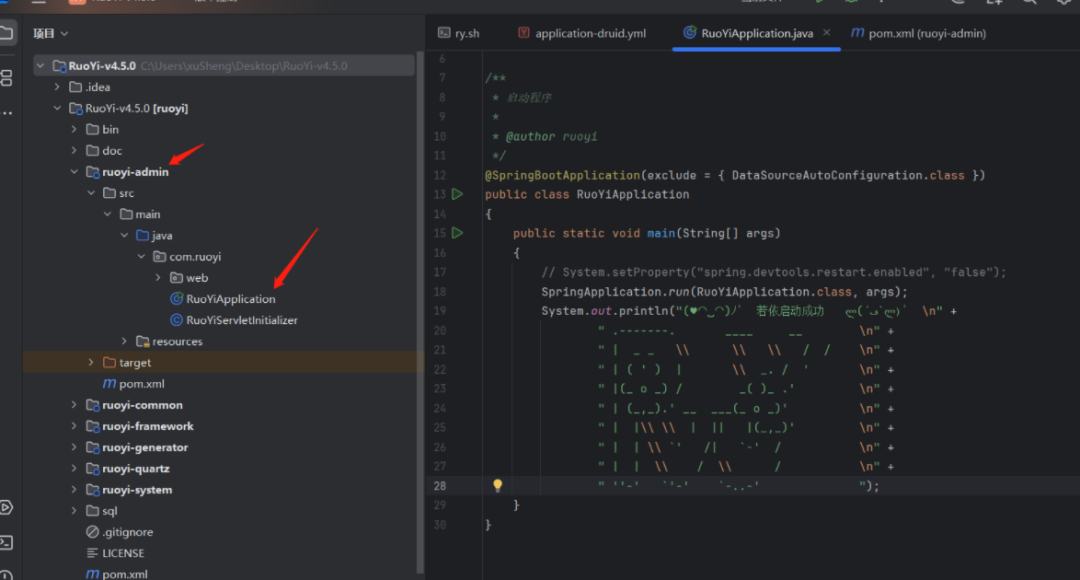This screenshot has height=580, width=1080.
Task: Click line number 28 in gutter
Action: pyautogui.click(x=440, y=486)
